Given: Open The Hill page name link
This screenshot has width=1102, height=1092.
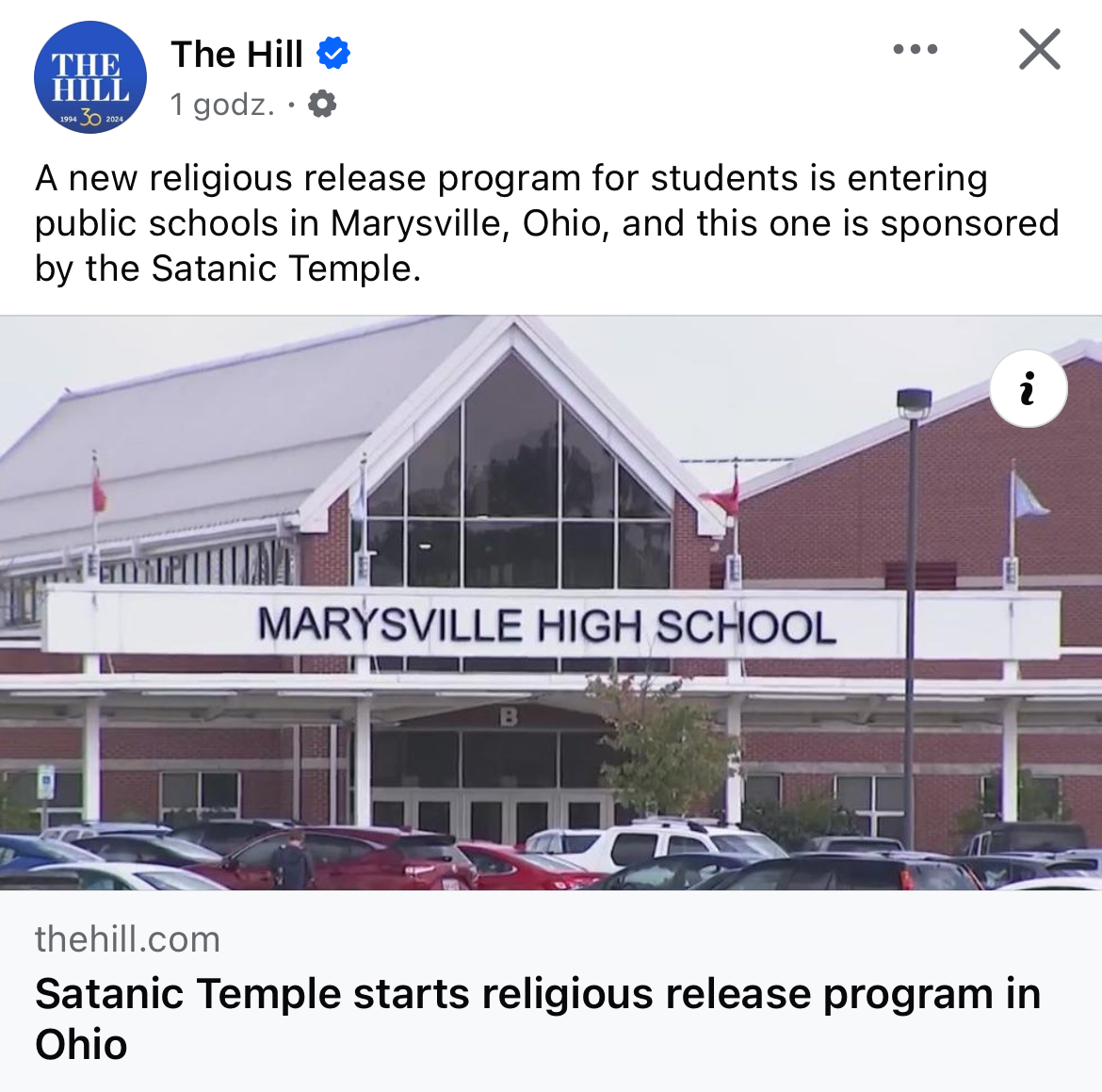Looking at the screenshot, I should [236, 54].
